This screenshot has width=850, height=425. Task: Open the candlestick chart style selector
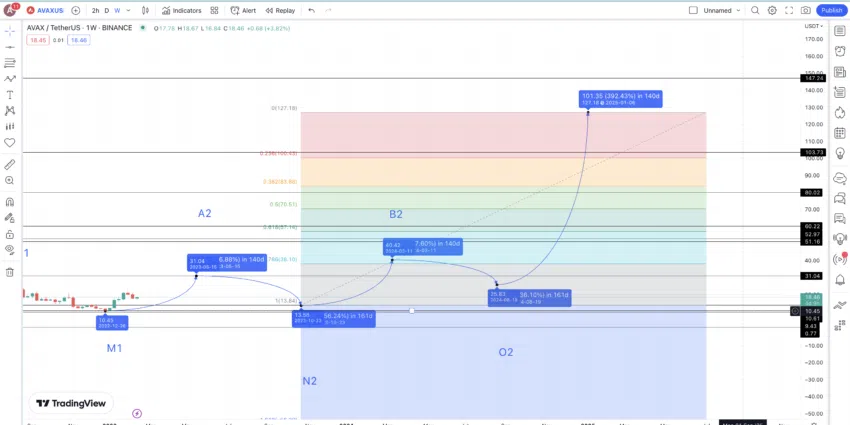tap(146, 10)
